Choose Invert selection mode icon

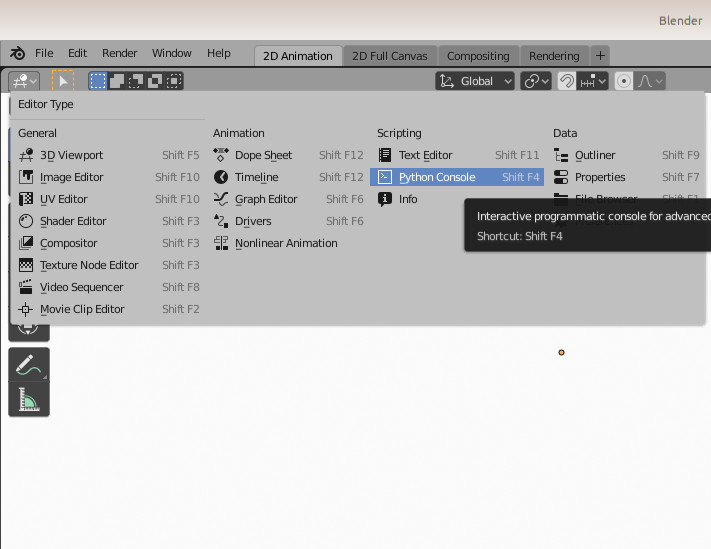pos(155,82)
